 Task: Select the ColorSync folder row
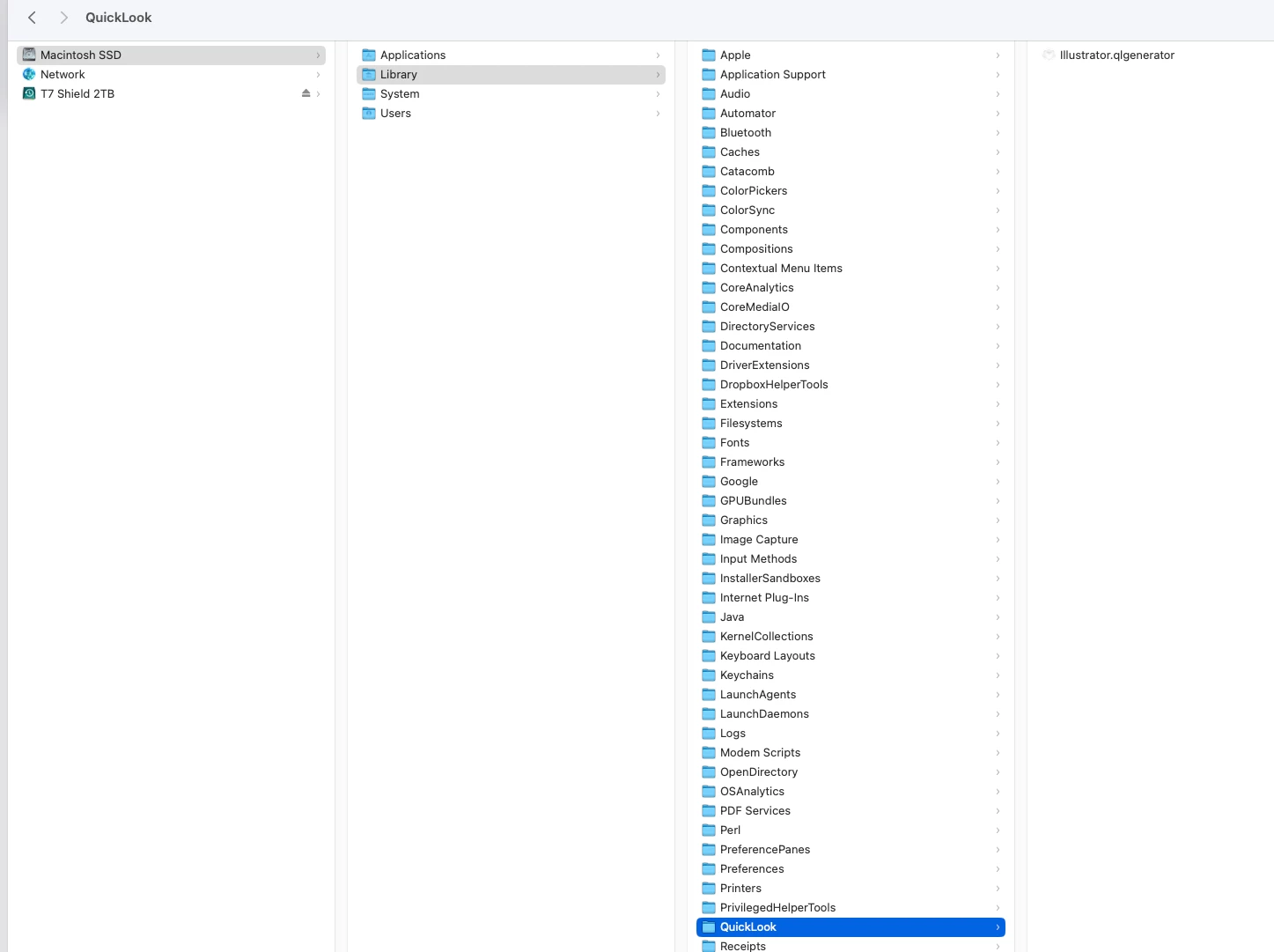(851, 210)
